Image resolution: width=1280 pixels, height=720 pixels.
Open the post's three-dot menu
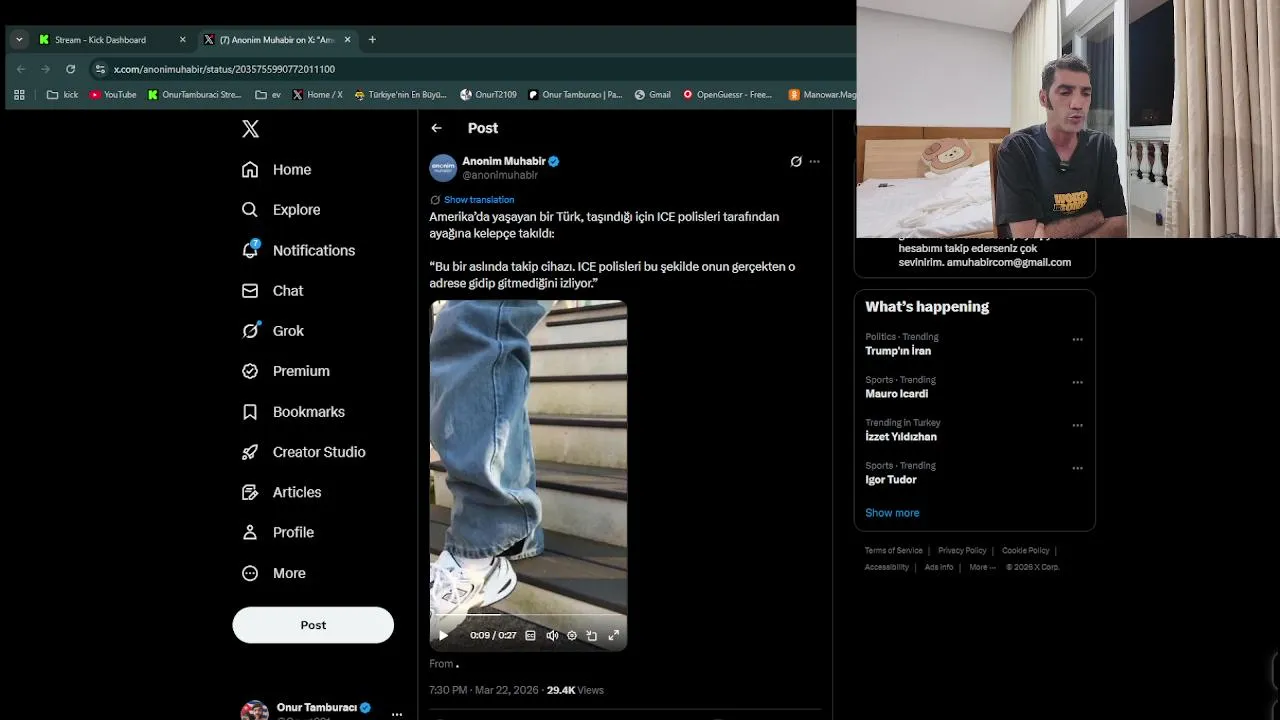(815, 161)
